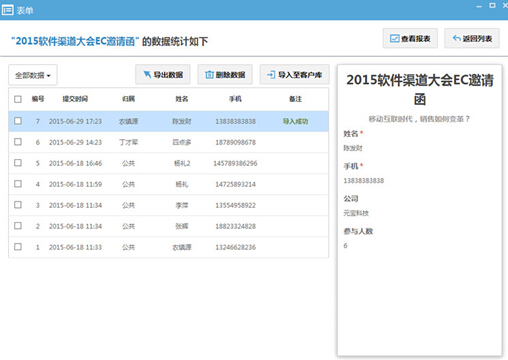Click the import arrow icon on 导入至客户库

pyautogui.click(x=271, y=75)
